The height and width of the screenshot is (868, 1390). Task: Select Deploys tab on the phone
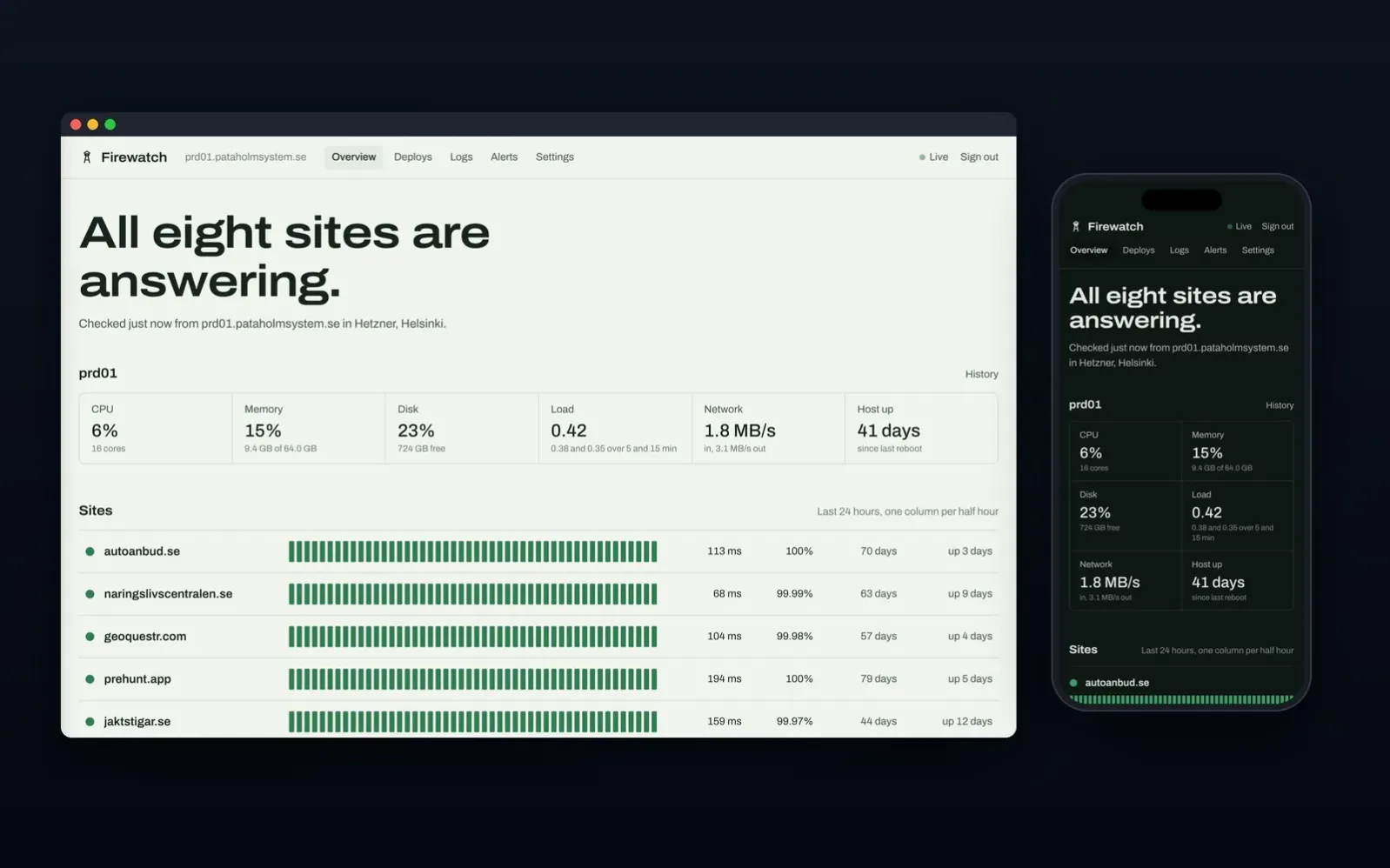point(1138,250)
